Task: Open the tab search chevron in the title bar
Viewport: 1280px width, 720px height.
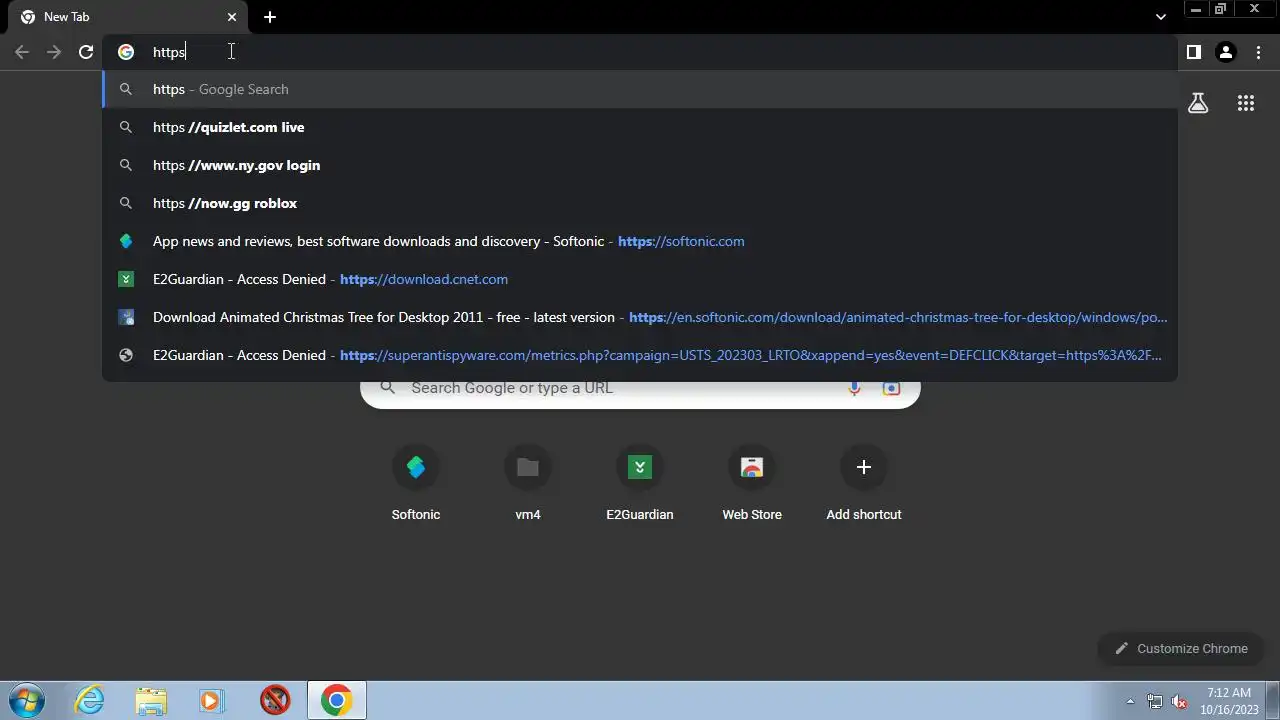Action: (1160, 17)
